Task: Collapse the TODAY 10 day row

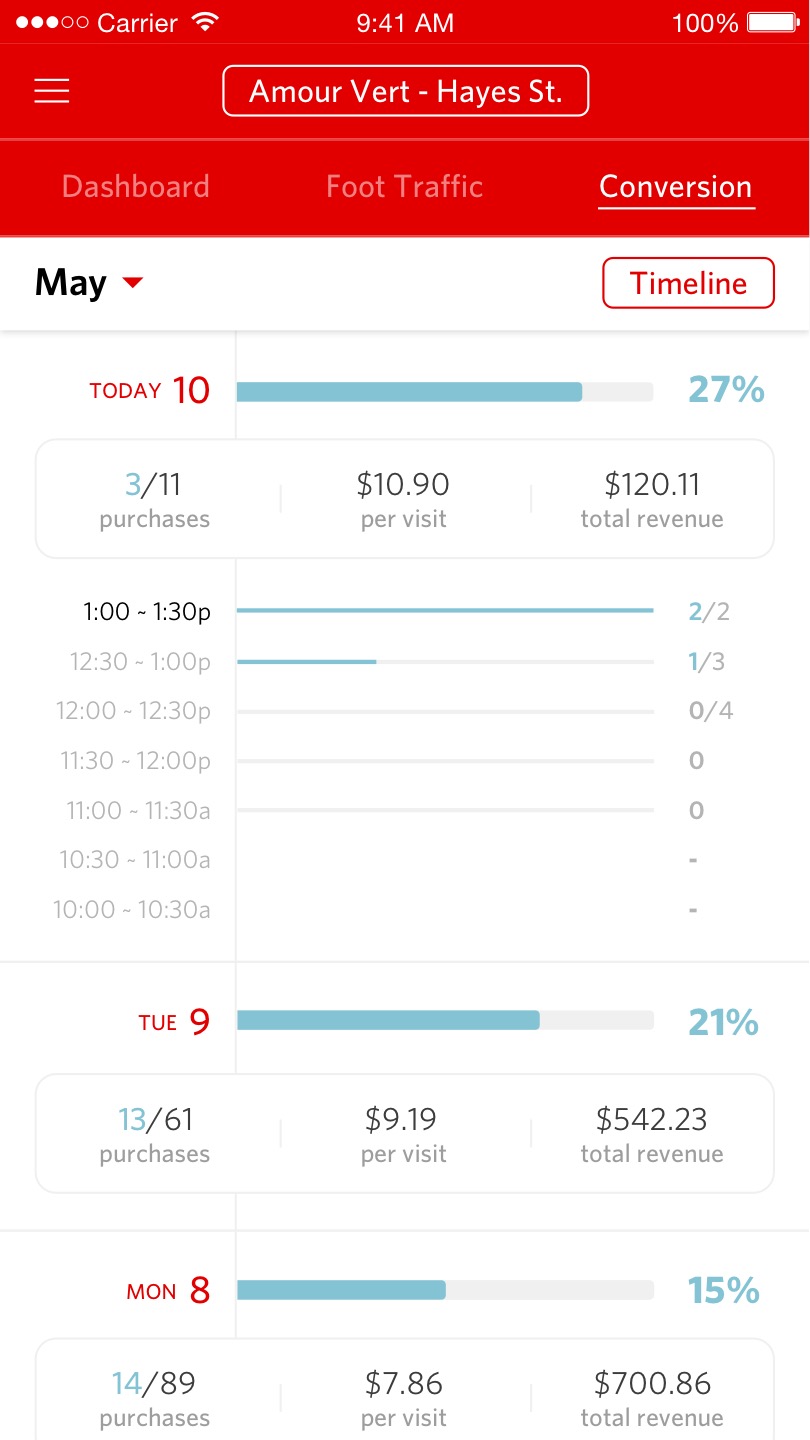Action: click(x=150, y=390)
